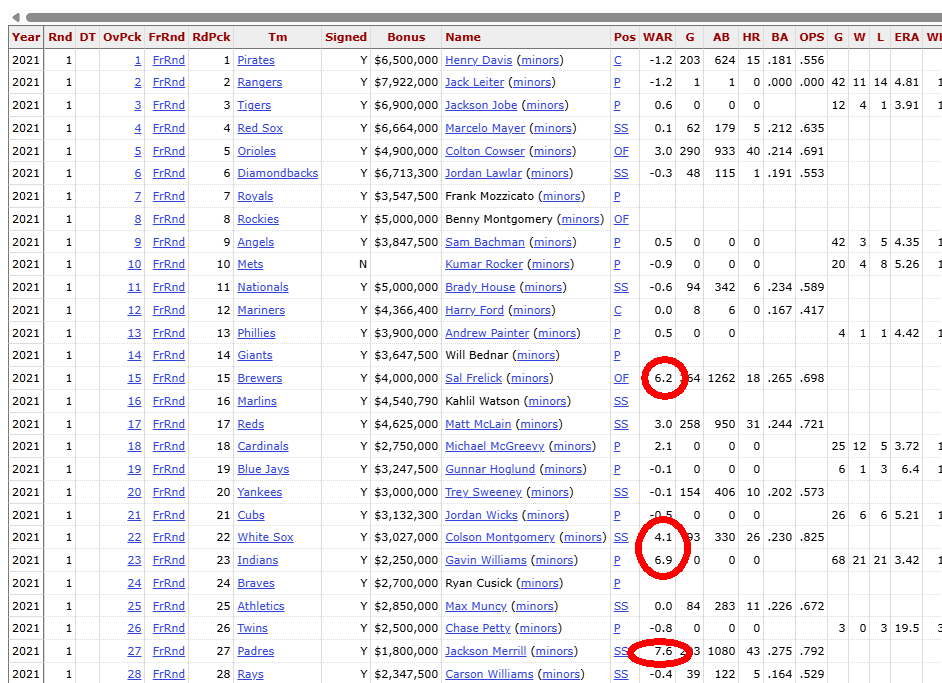
Task: Open the Diamondbacks team link
Action: coord(278,173)
